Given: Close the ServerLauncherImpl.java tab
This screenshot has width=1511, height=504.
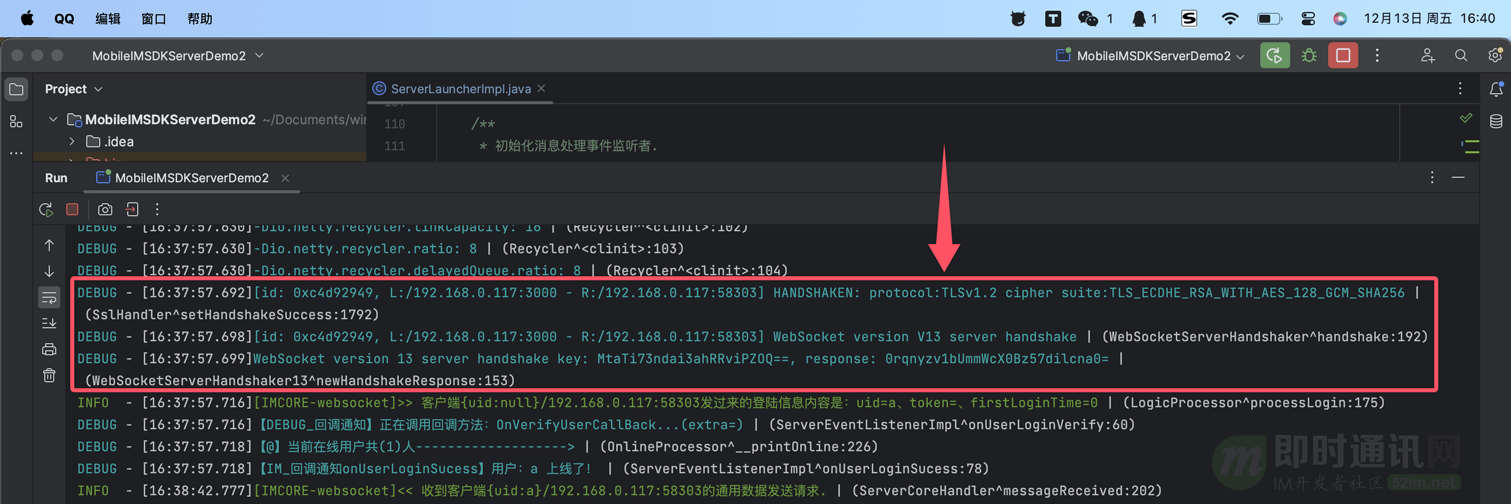Looking at the screenshot, I should click(x=541, y=89).
